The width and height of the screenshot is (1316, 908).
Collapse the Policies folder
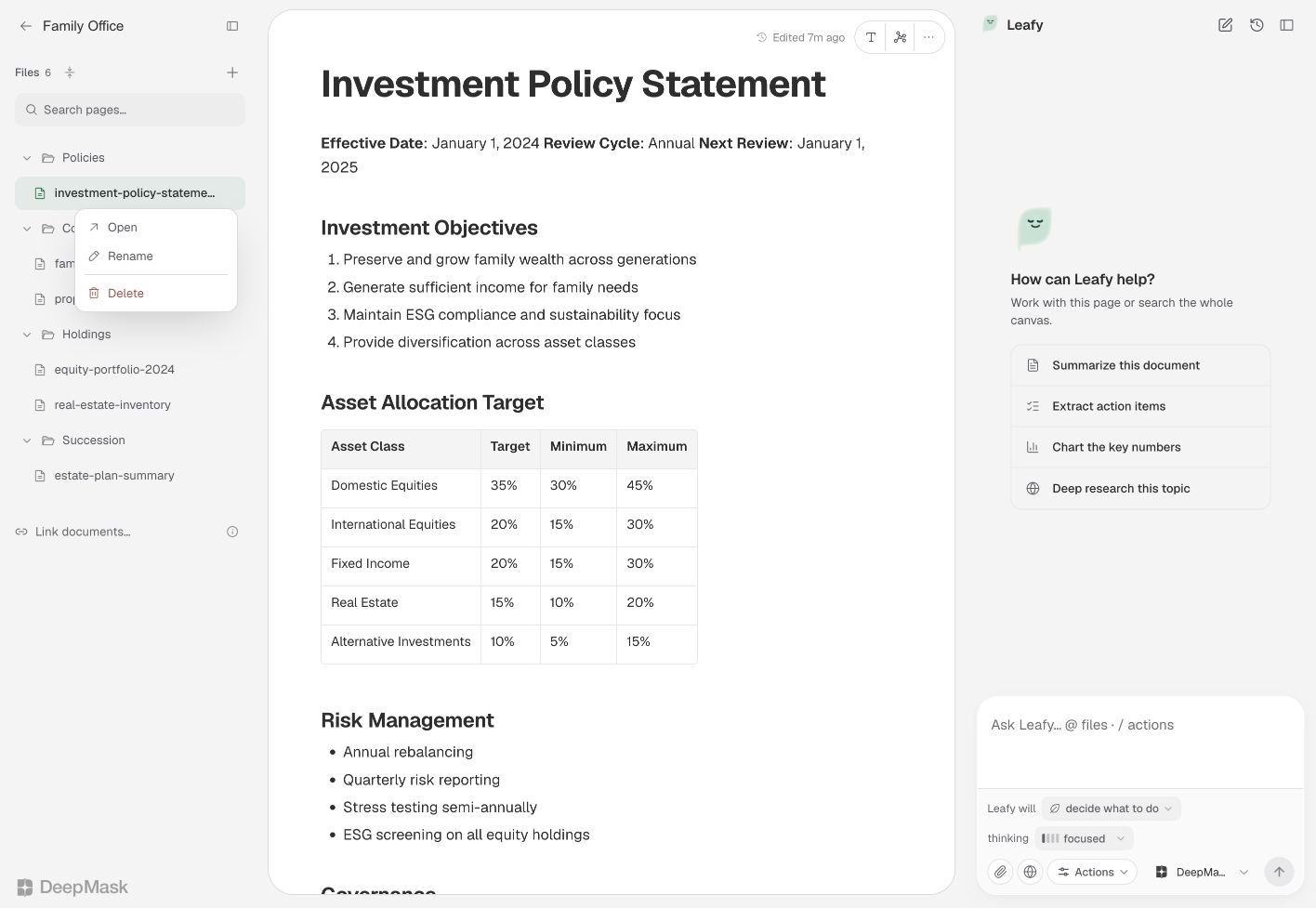tap(27, 158)
